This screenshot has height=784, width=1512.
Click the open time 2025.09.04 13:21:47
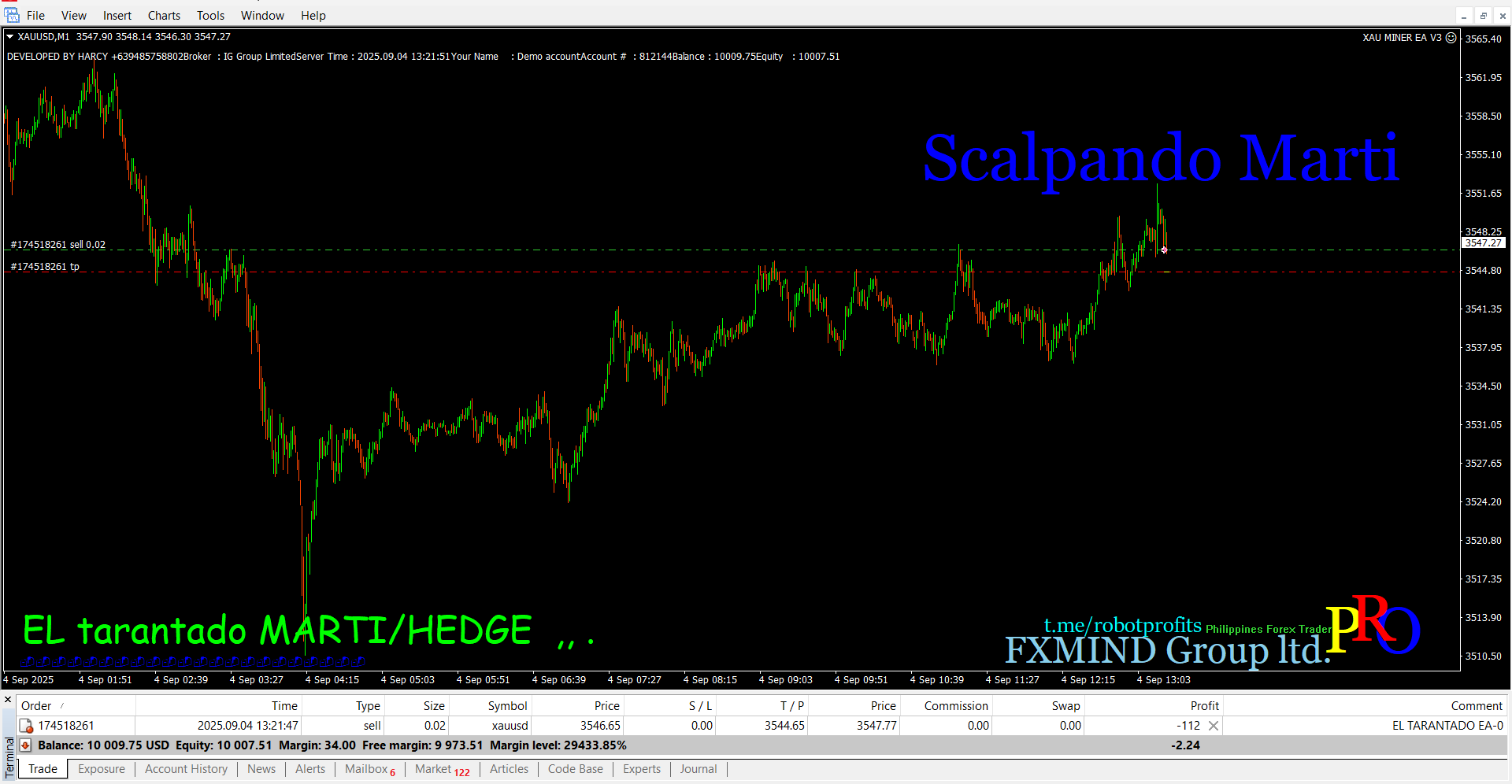[247, 726]
